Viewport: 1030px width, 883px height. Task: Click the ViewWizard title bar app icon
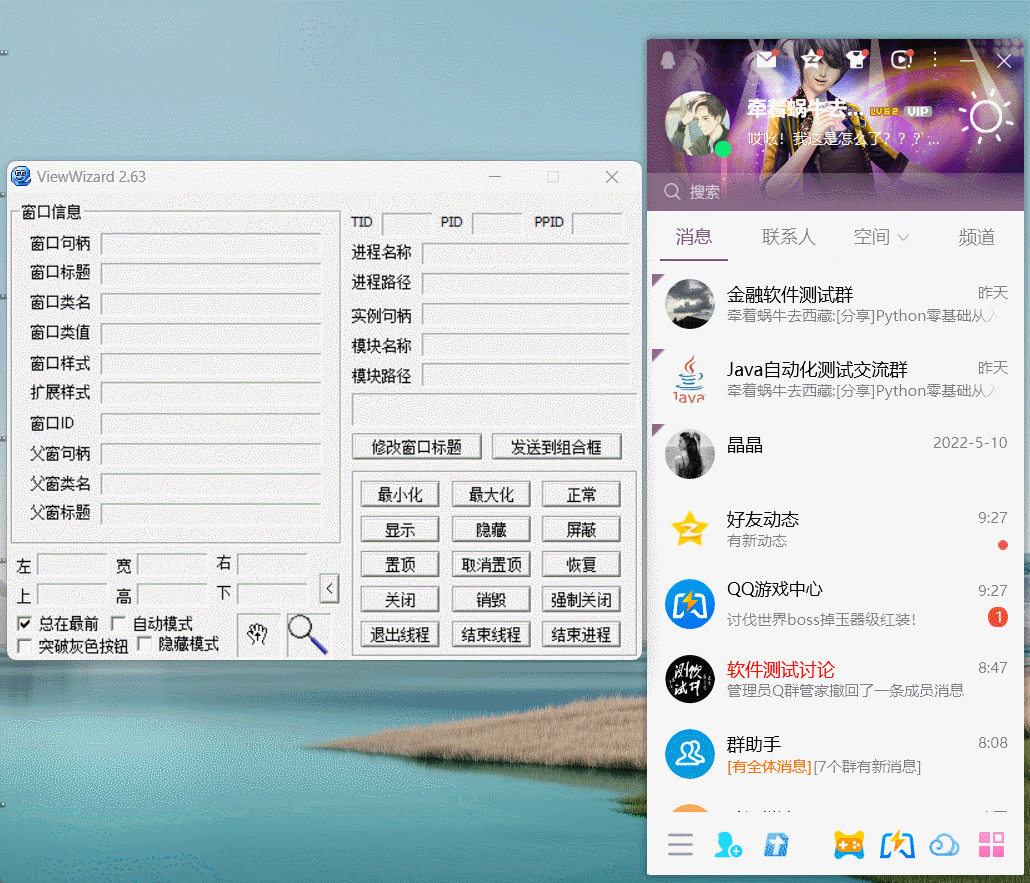[x=22, y=176]
